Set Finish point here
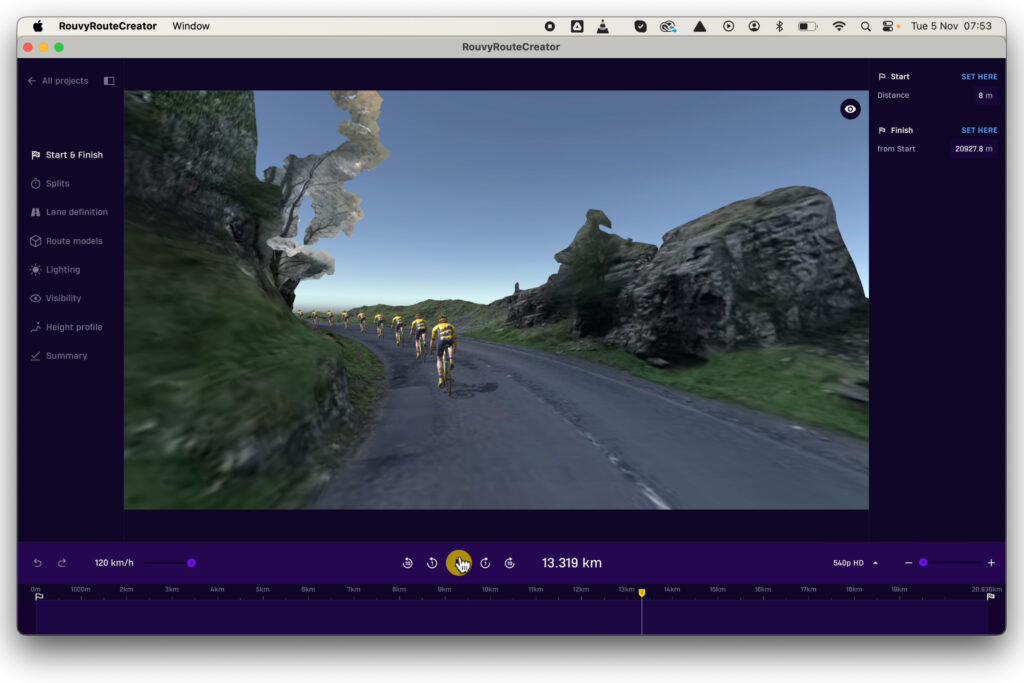Screen dimensions: 1024x683 (979, 130)
